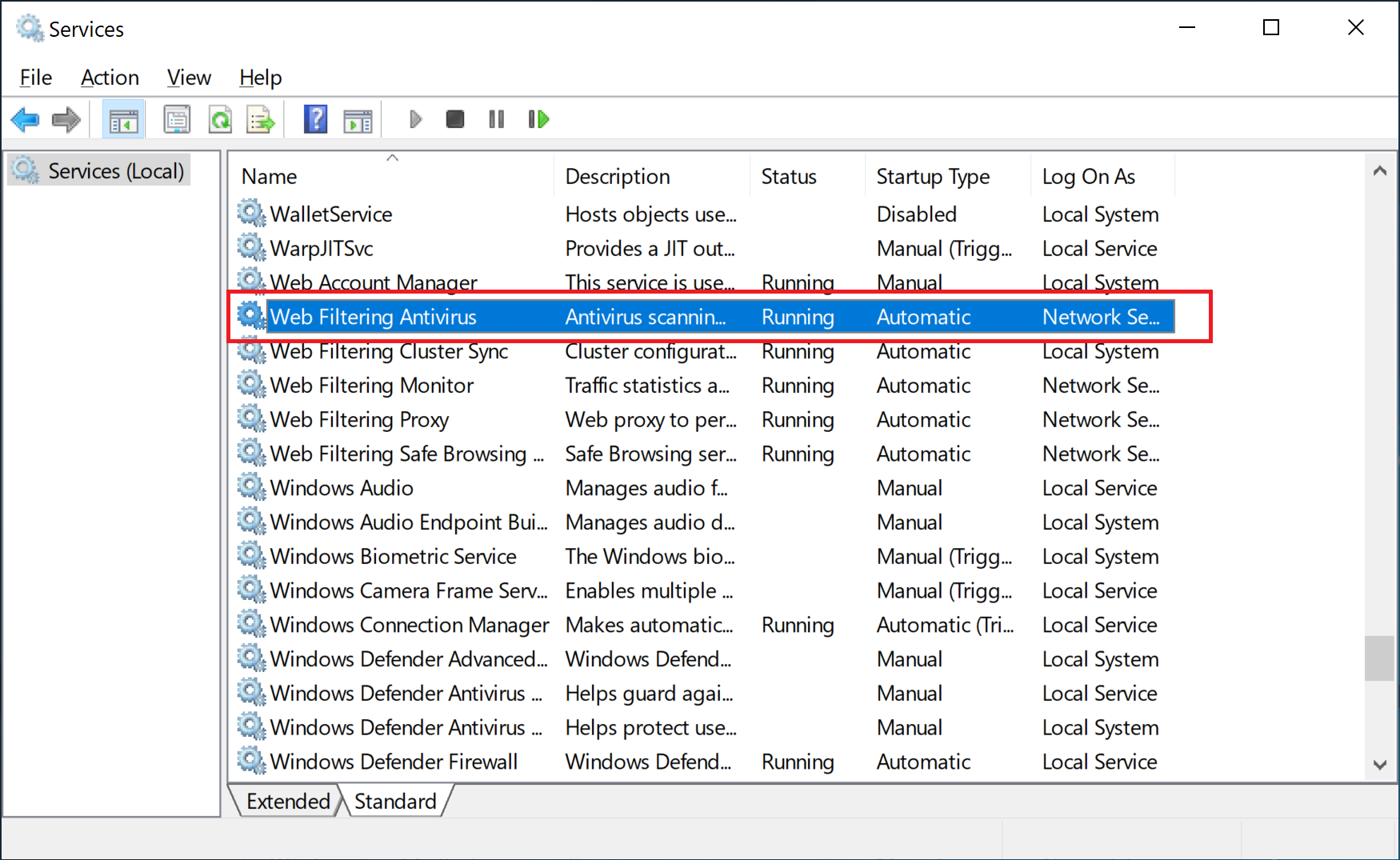Open the View menu
Screen dimensions: 1400x860
pos(189,78)
